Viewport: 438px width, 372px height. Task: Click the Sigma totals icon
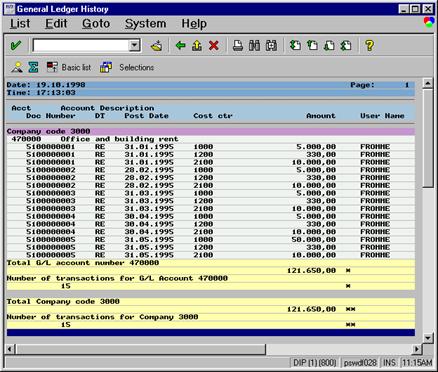33,67
